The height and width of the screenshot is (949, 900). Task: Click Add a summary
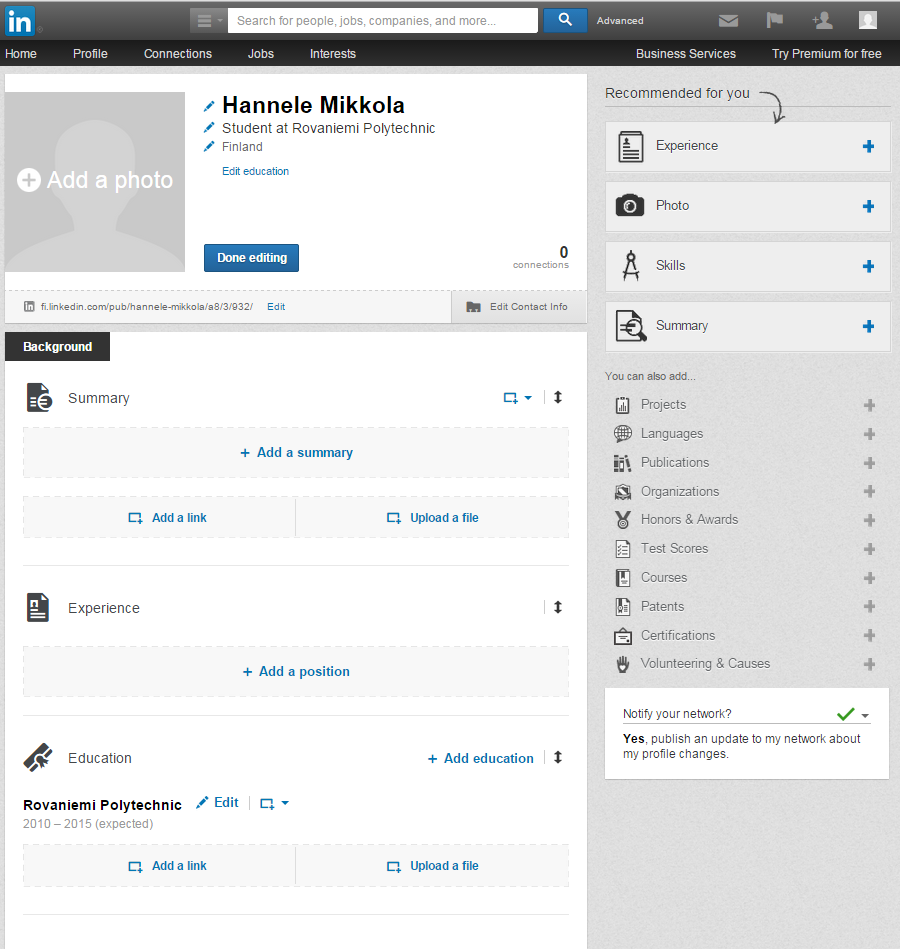[296, 453]
